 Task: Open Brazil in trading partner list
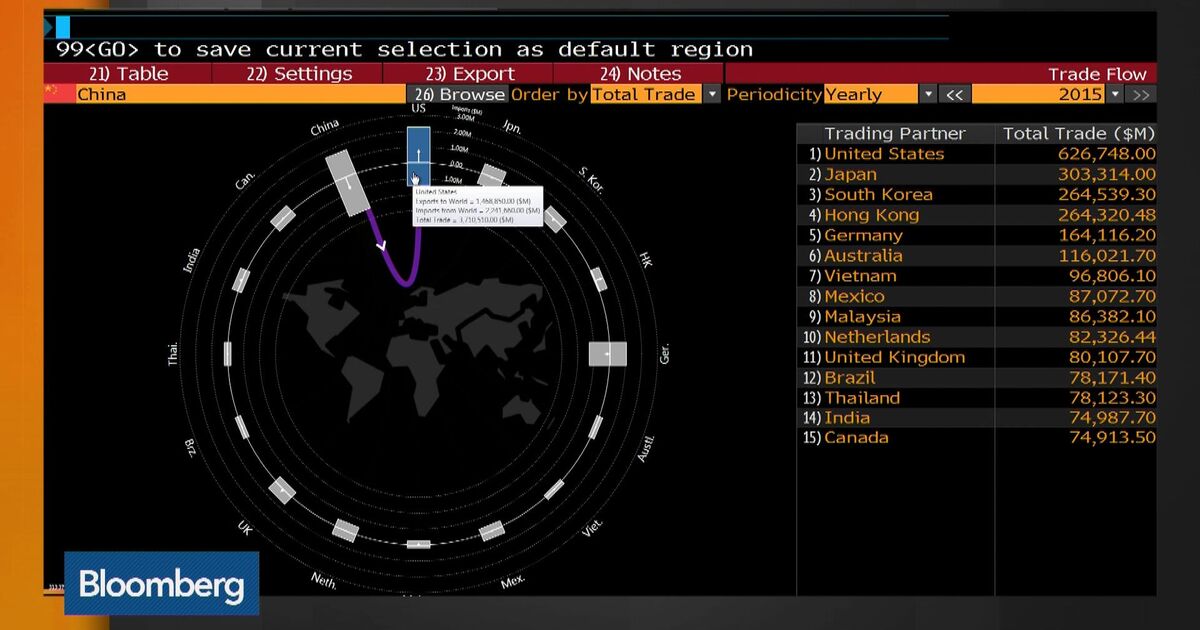(850, 377)
